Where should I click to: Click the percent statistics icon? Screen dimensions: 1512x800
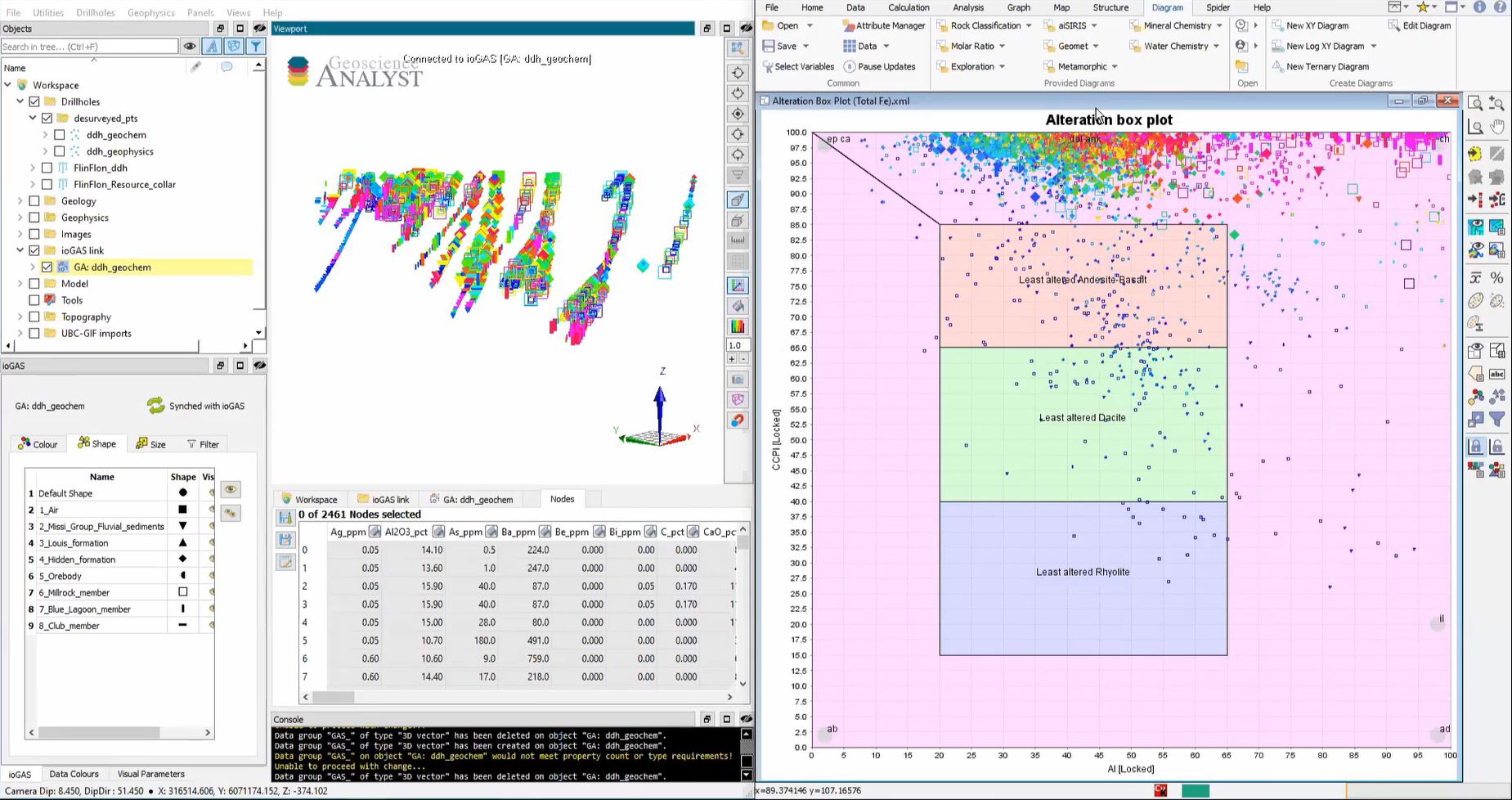point(1497,278)
